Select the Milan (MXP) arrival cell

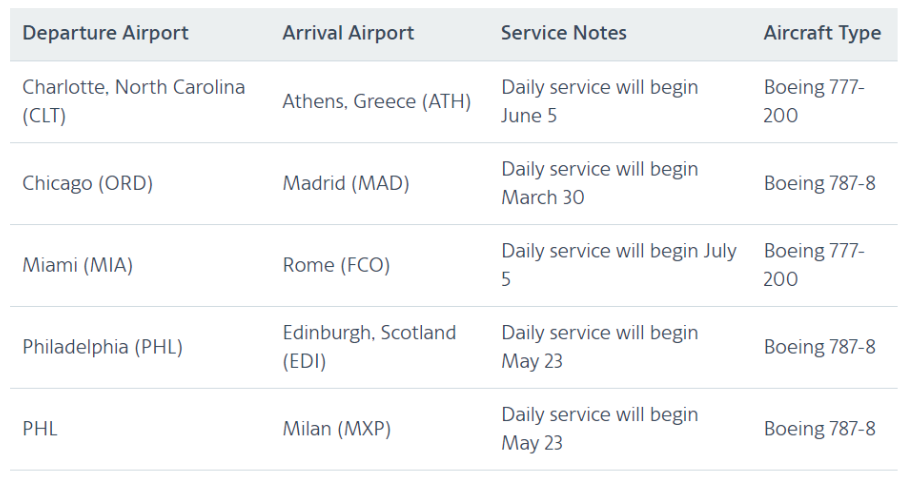tap(337, 429)
